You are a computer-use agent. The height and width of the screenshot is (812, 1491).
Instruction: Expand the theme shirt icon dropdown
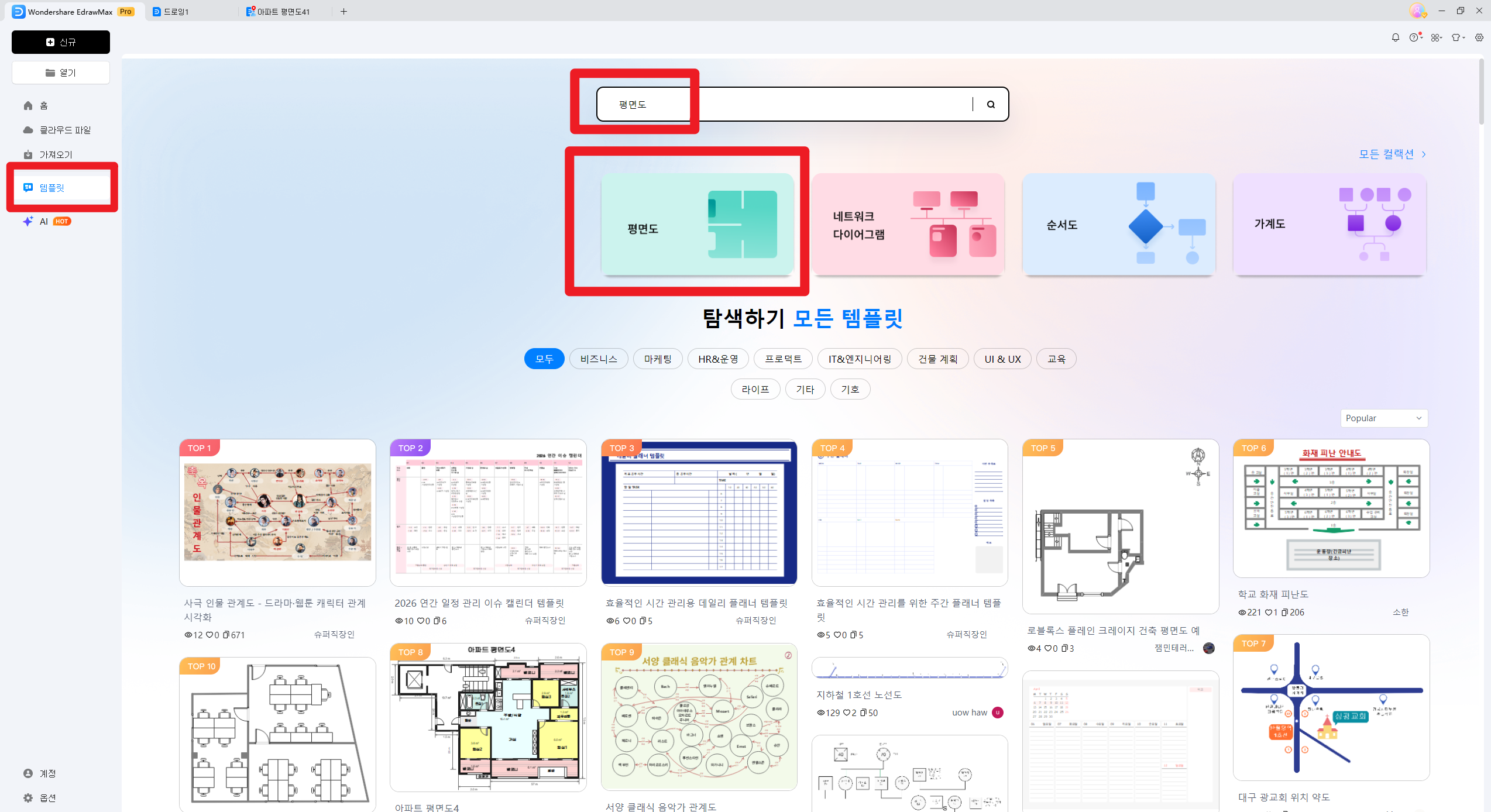1463,37
